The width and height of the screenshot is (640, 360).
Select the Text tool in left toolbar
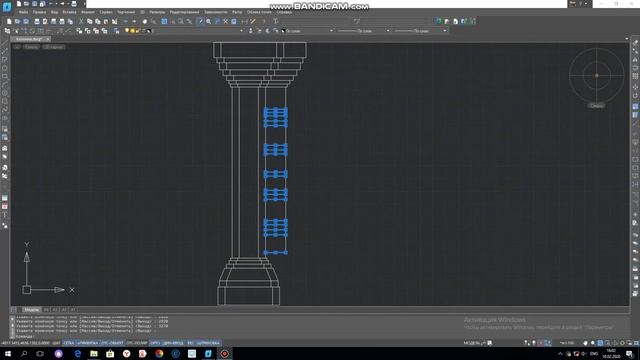coord(4,215)
